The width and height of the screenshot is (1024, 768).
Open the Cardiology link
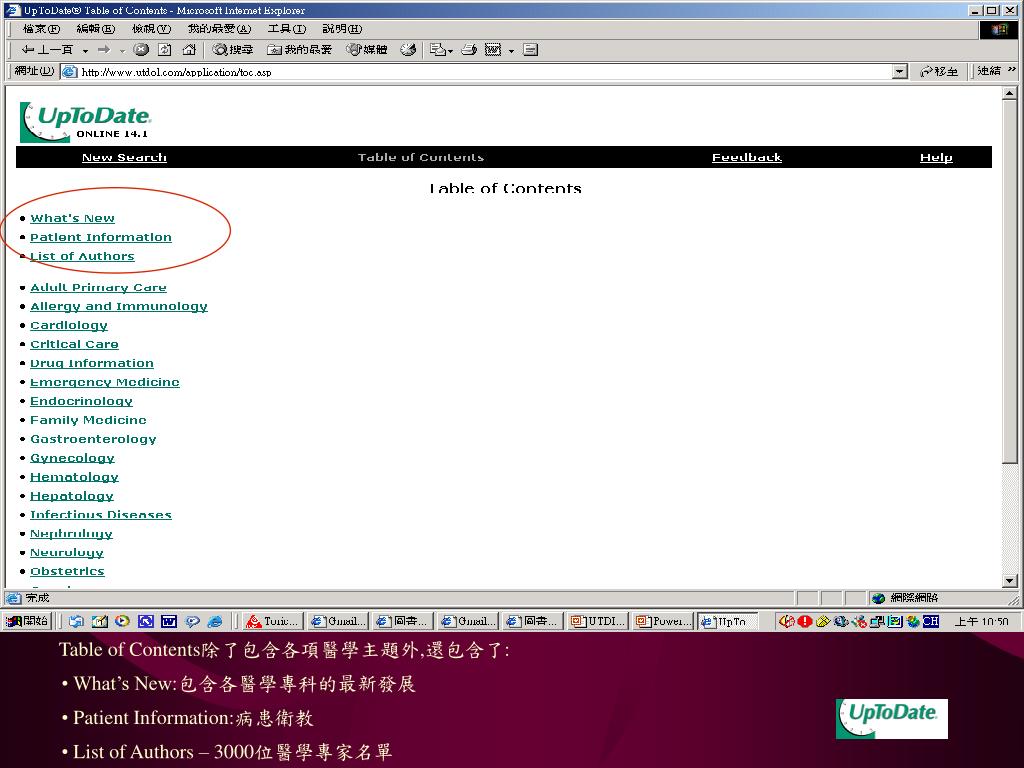coord(69,325)
